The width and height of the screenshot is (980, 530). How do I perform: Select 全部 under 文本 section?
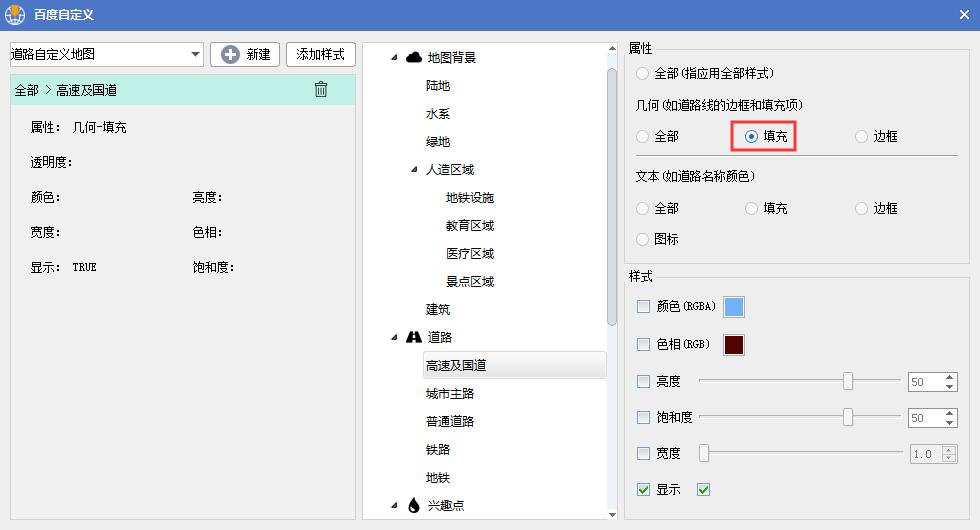click(x=642, y=208)
